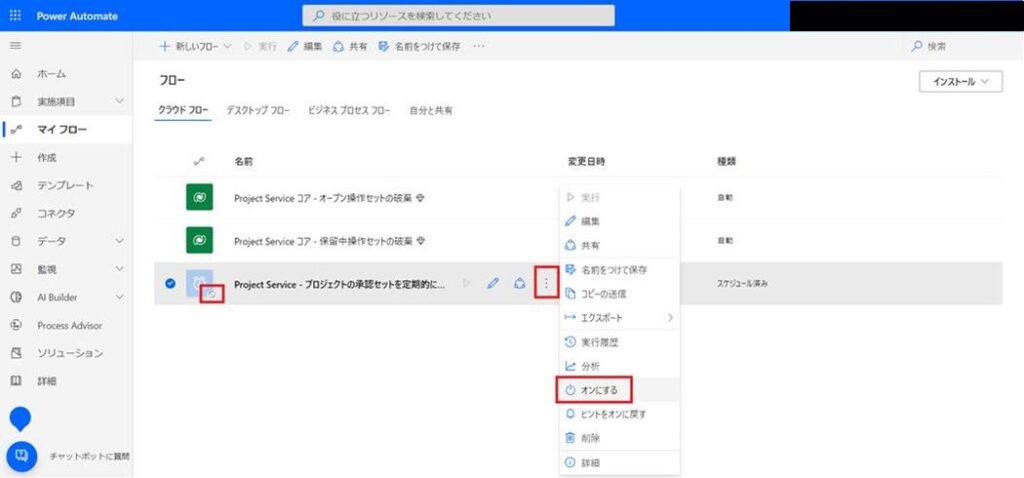The width and height of the screenshot is (1024, 478).
Task: Click the スケジュール済み type cell
Action: point(743,284)
